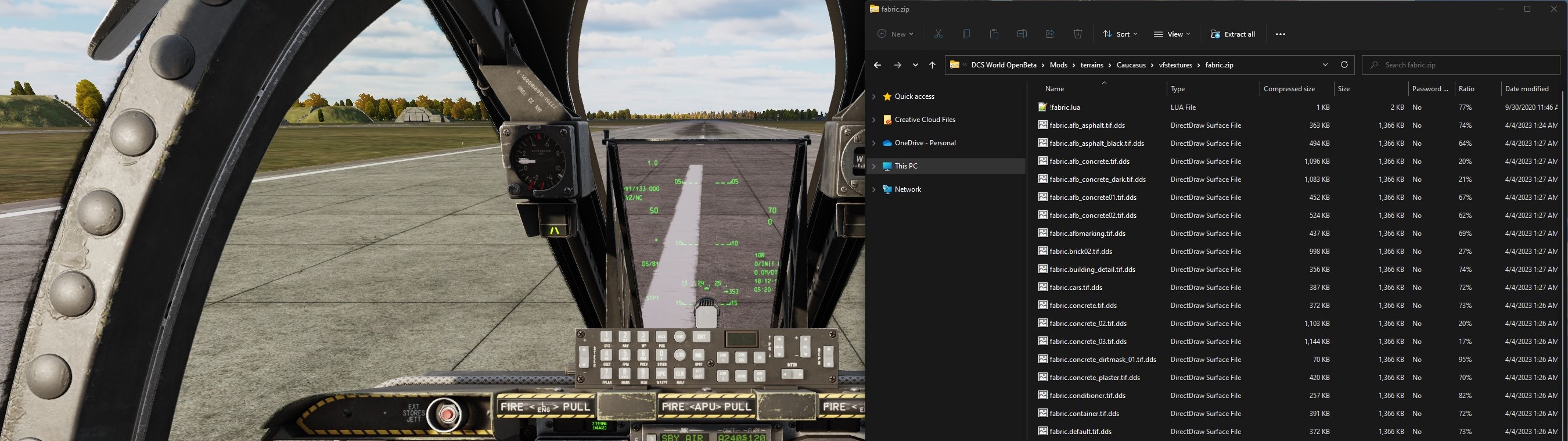
Task: Click the Extract all button
Action: point(1233,34)
